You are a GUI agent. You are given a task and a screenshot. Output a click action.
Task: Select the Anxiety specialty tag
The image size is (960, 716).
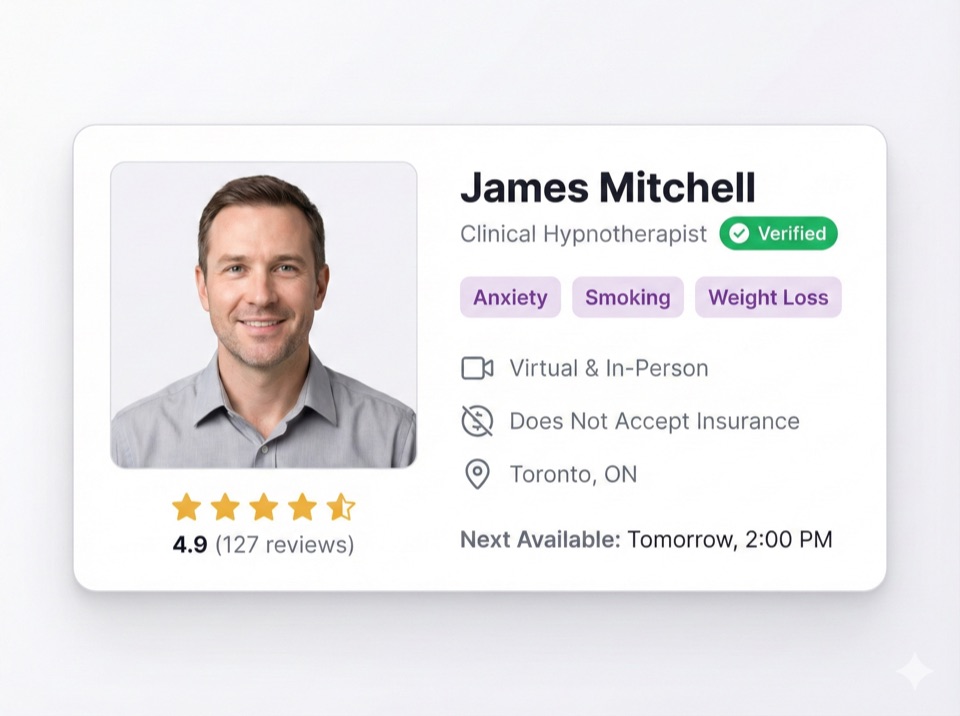(x=510, y=297)
